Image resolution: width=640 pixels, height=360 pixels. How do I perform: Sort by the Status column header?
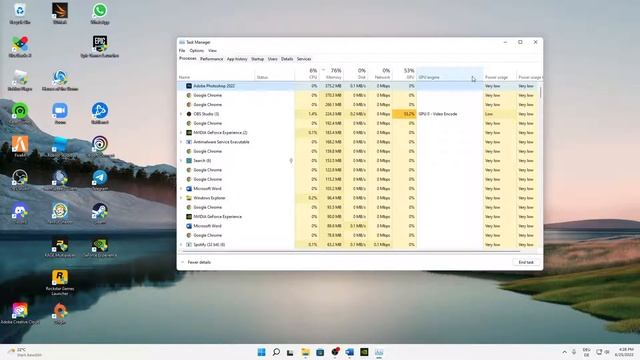tap(275, 74)
